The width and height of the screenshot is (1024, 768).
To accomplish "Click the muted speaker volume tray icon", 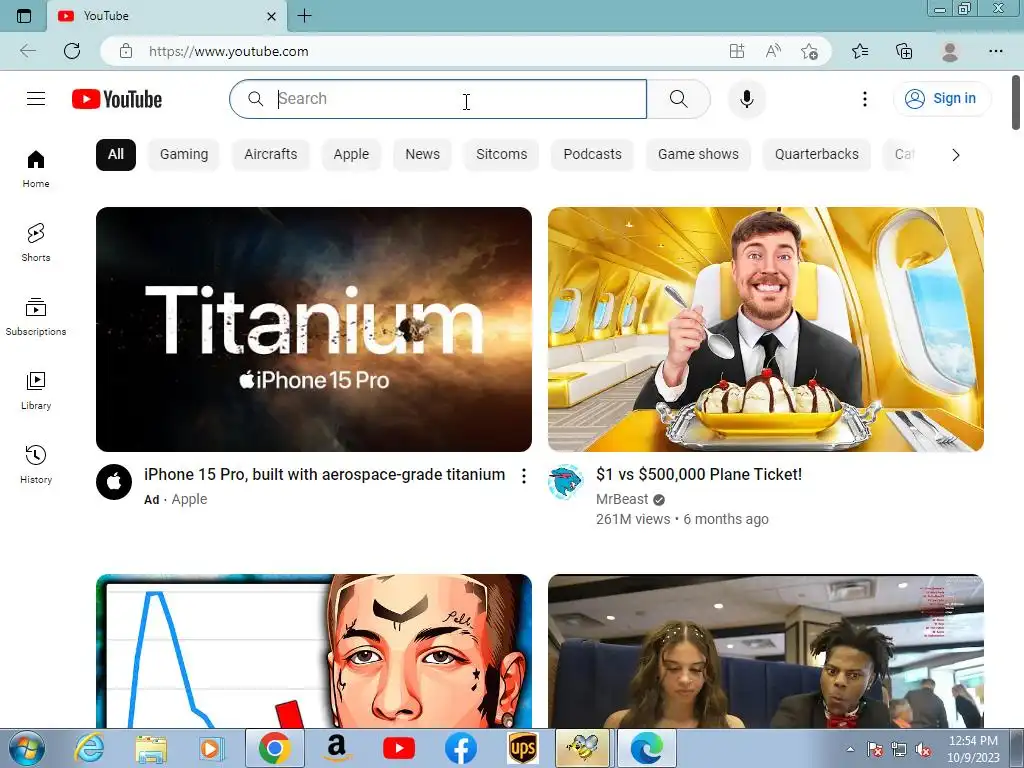I will point(923,749).
